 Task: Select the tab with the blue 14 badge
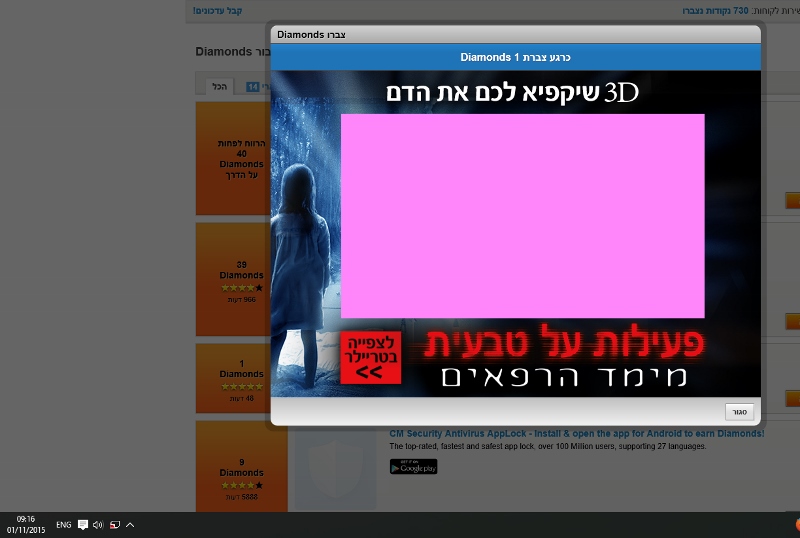(x=253, y=87)
